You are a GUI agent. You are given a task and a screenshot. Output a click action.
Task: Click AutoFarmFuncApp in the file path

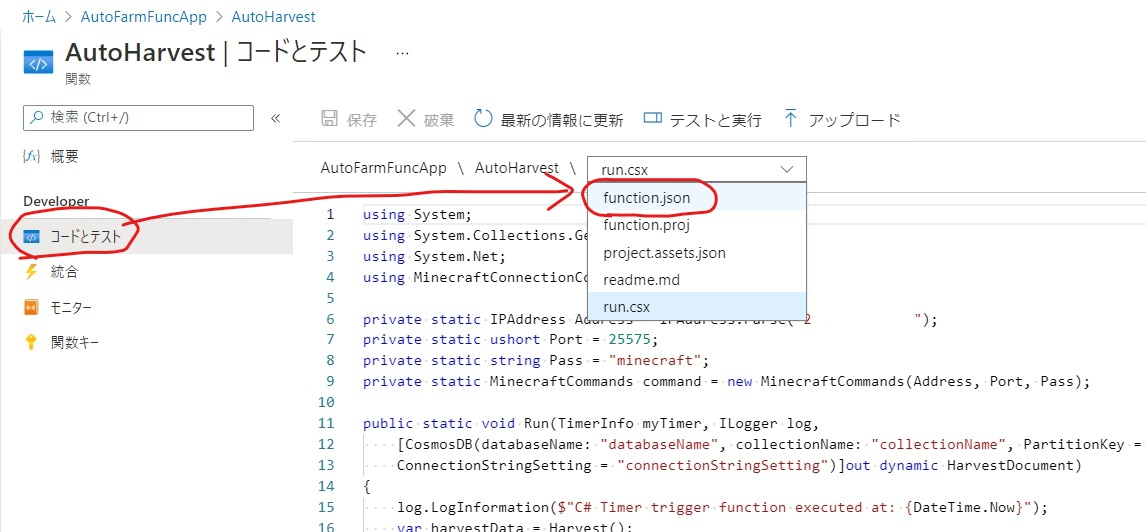383,168
